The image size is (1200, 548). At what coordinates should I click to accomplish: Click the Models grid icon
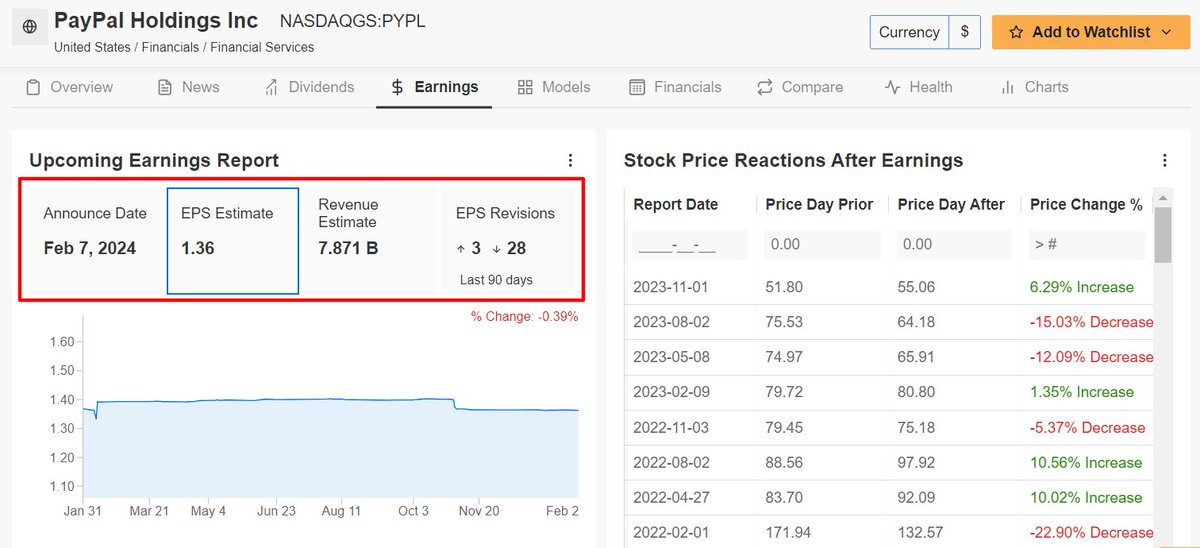tap(525, 87)
